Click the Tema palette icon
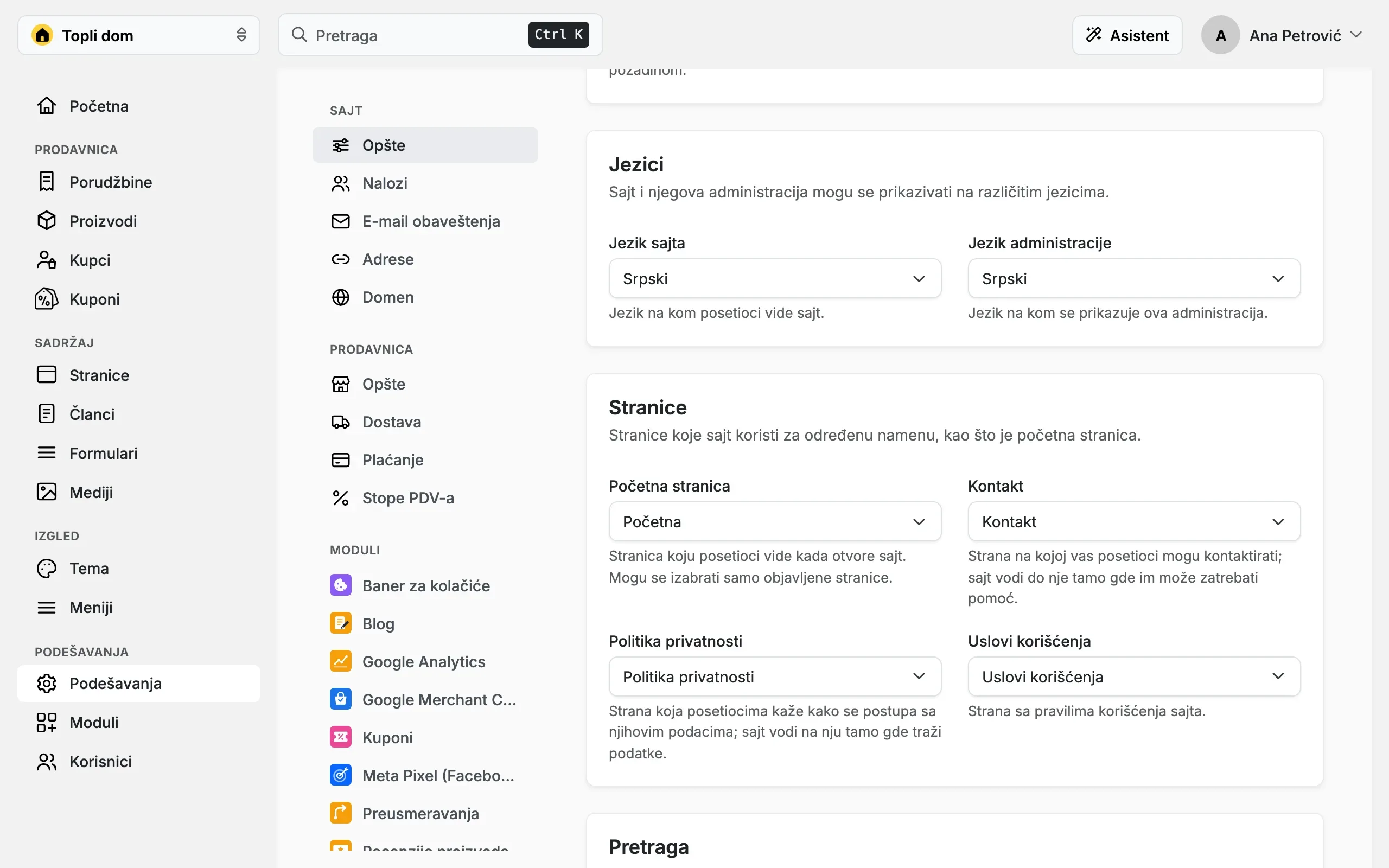The image size is (1389, 868). click(x=47, y=569)
